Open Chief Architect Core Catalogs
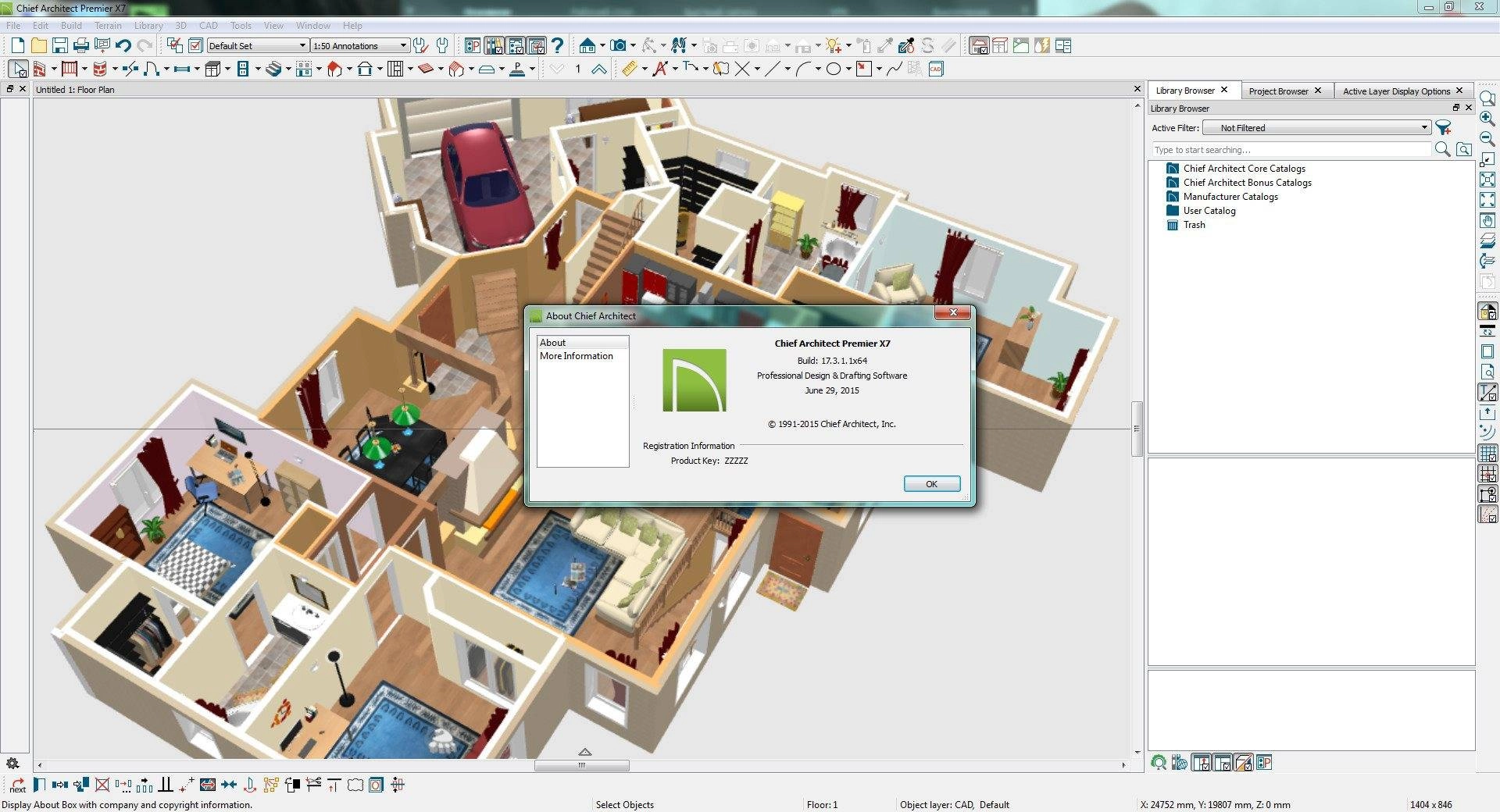Viewport: 1500px width, 812px height. (x=1244, y=169)
